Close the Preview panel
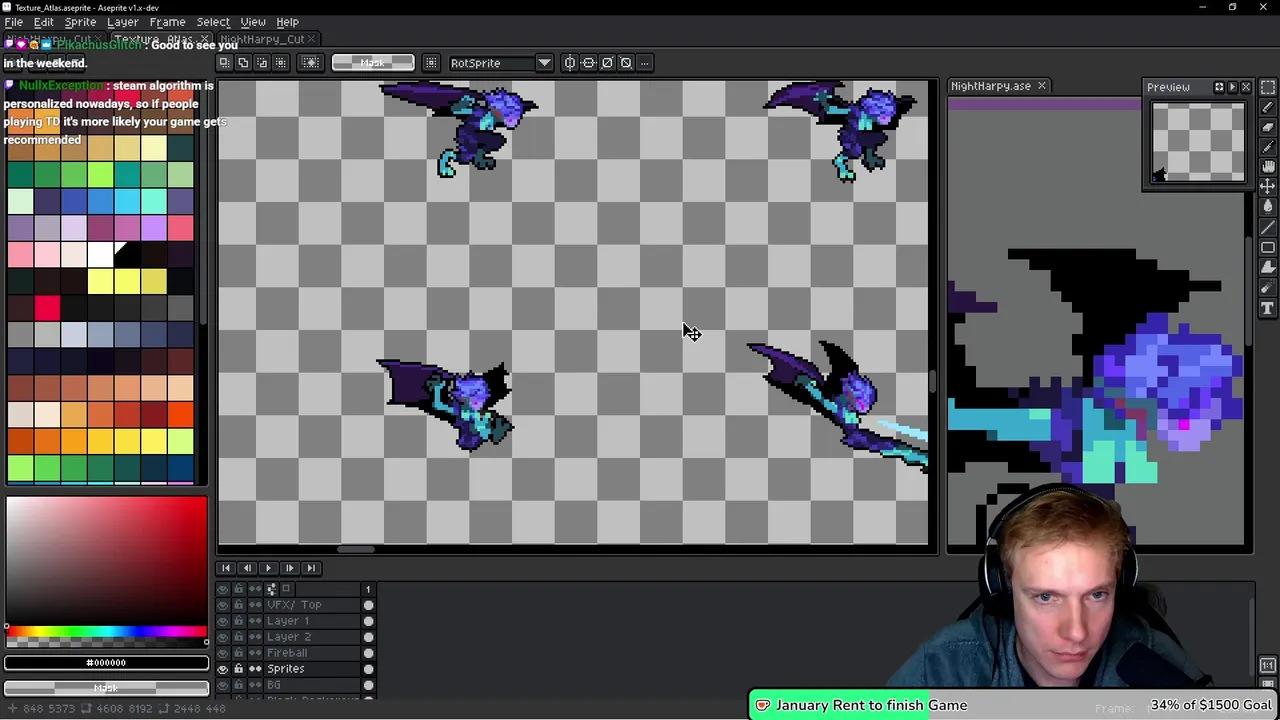 1245,87
